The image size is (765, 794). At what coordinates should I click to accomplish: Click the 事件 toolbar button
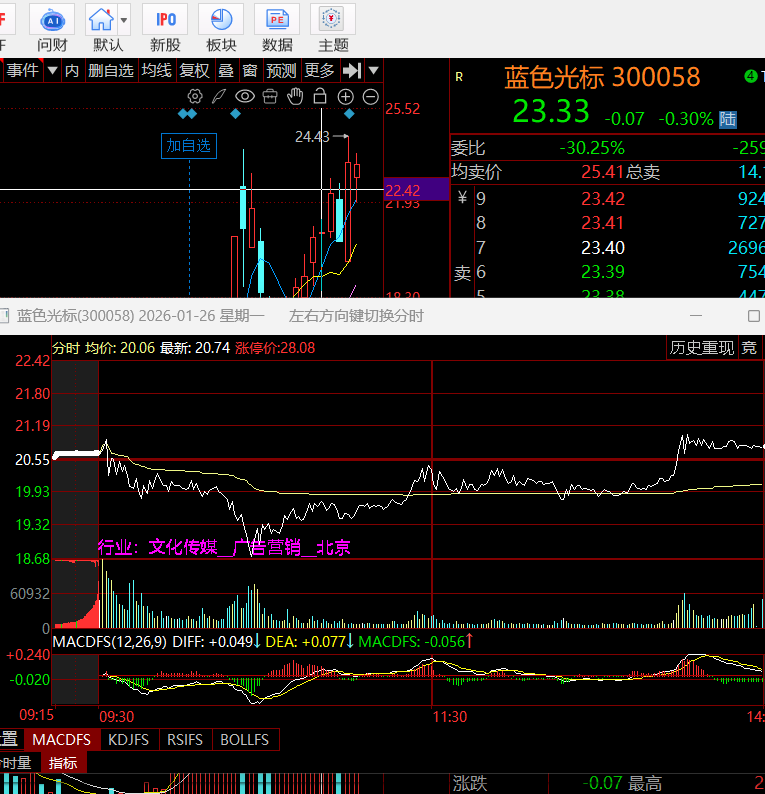tap(22, 70)
